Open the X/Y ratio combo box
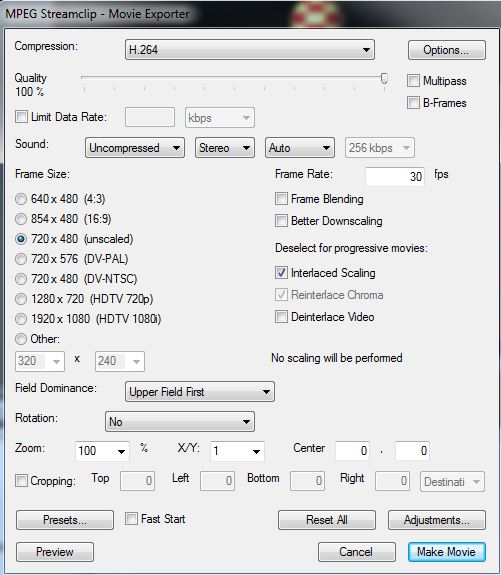 click(237, 451)
